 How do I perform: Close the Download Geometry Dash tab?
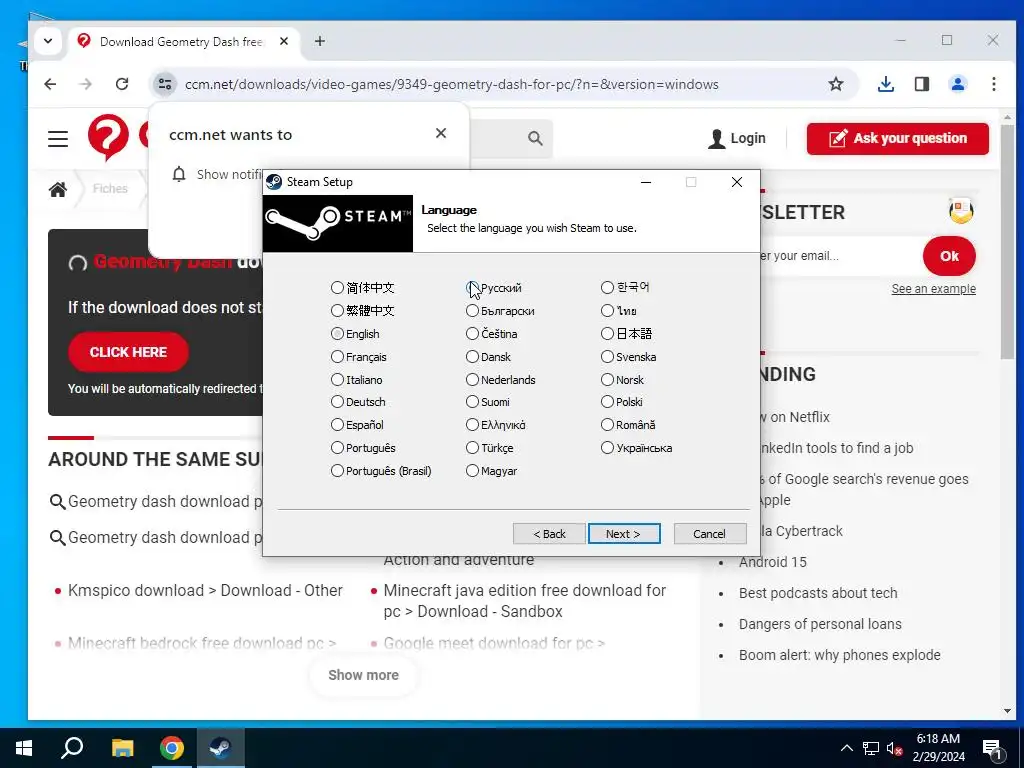tap(283, 41)
